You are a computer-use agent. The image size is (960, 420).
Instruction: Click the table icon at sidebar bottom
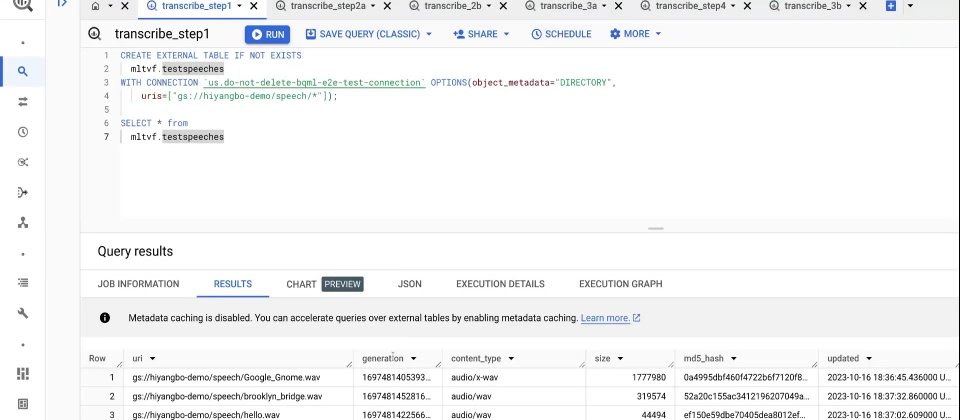(23, 404)
